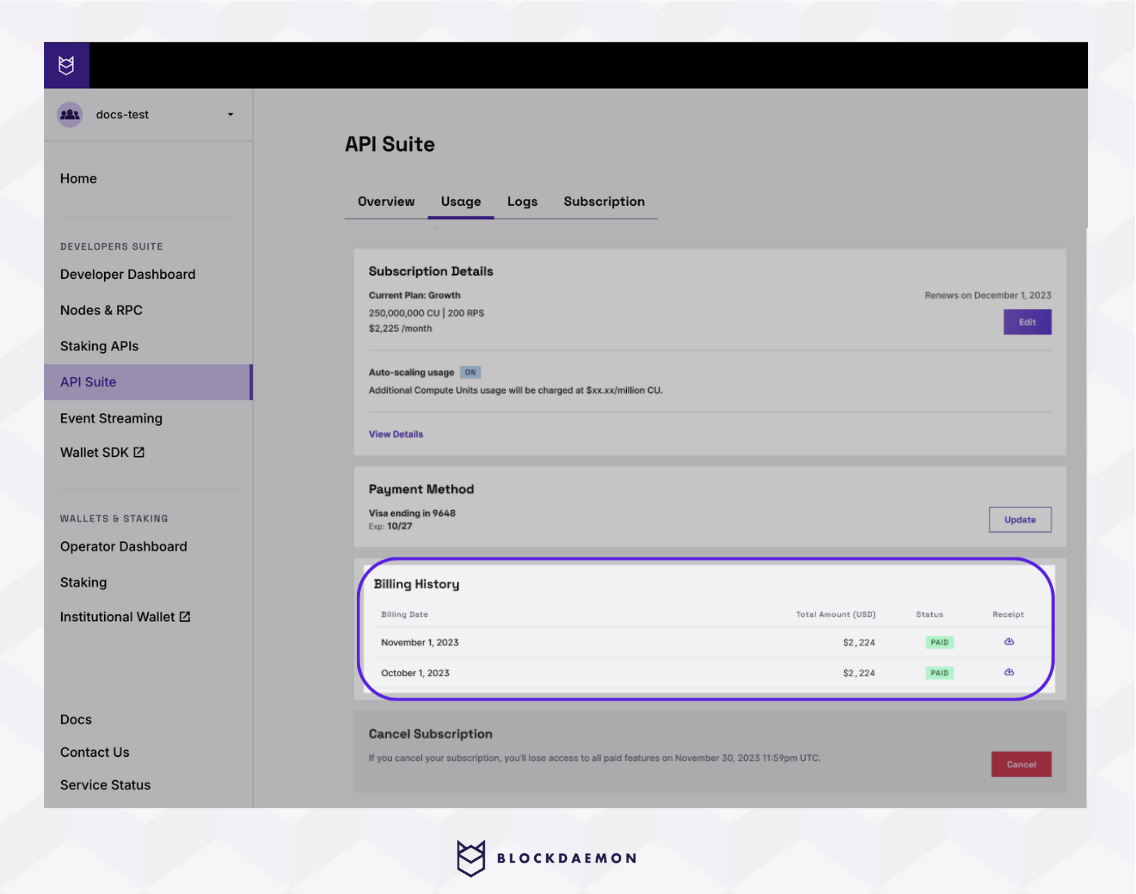Click the $2,224 amount for October 1, 2023
1136x894 pixels.
point(859,673)
